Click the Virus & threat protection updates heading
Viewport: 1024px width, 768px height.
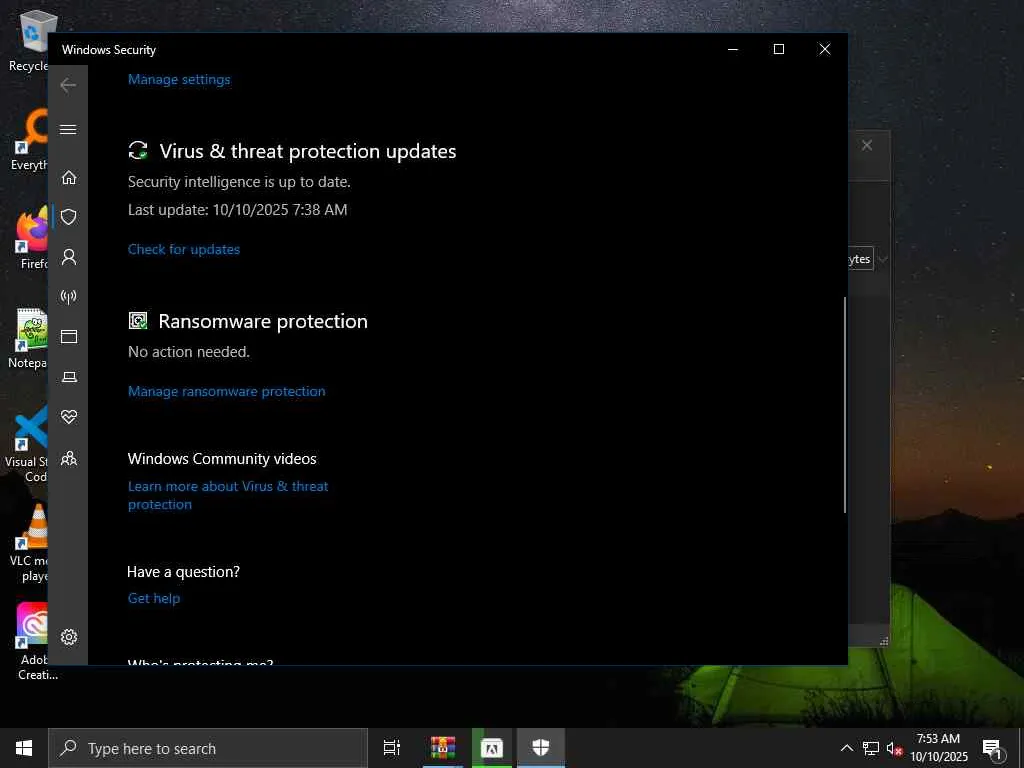pyautogui.click(x=308, y=151)
